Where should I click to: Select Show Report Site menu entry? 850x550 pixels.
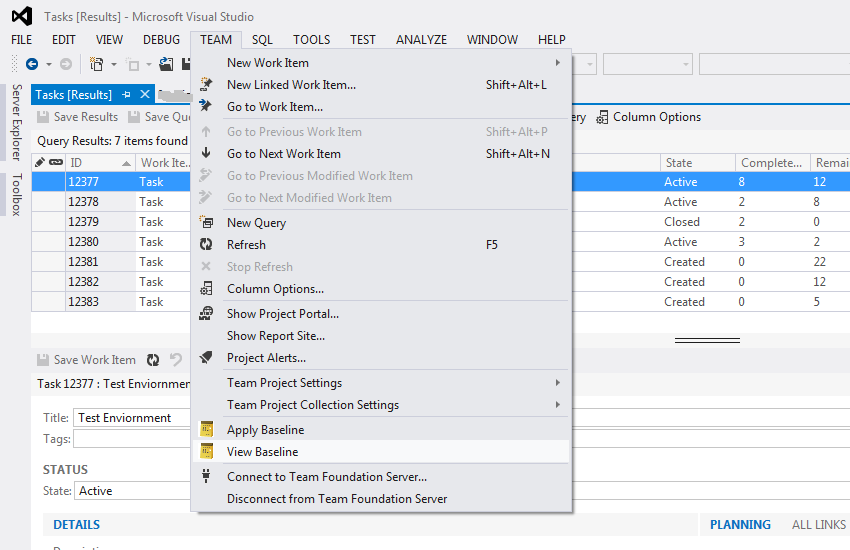click(x=382, y=336)
